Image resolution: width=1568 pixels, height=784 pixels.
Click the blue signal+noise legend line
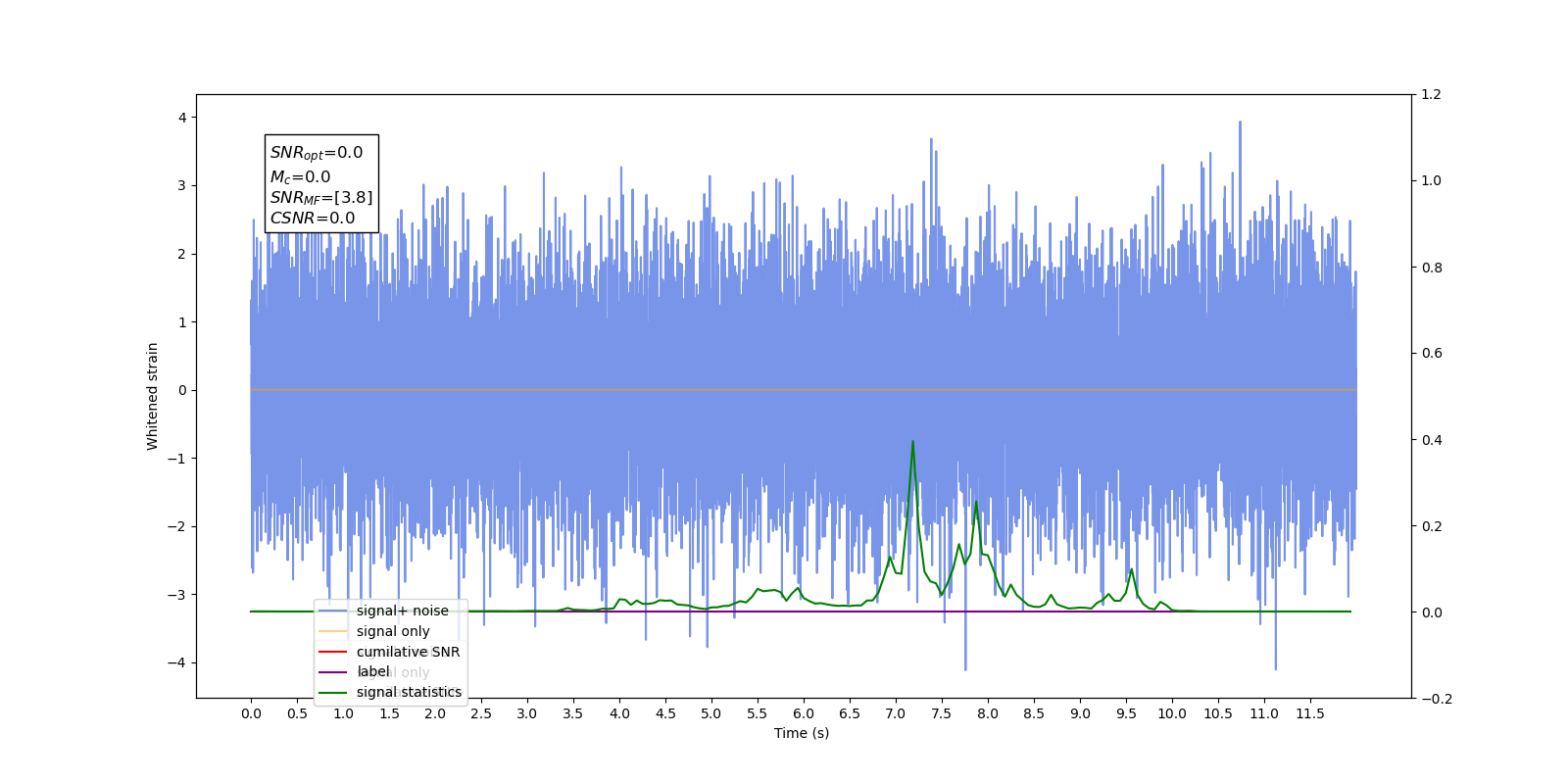333,611
